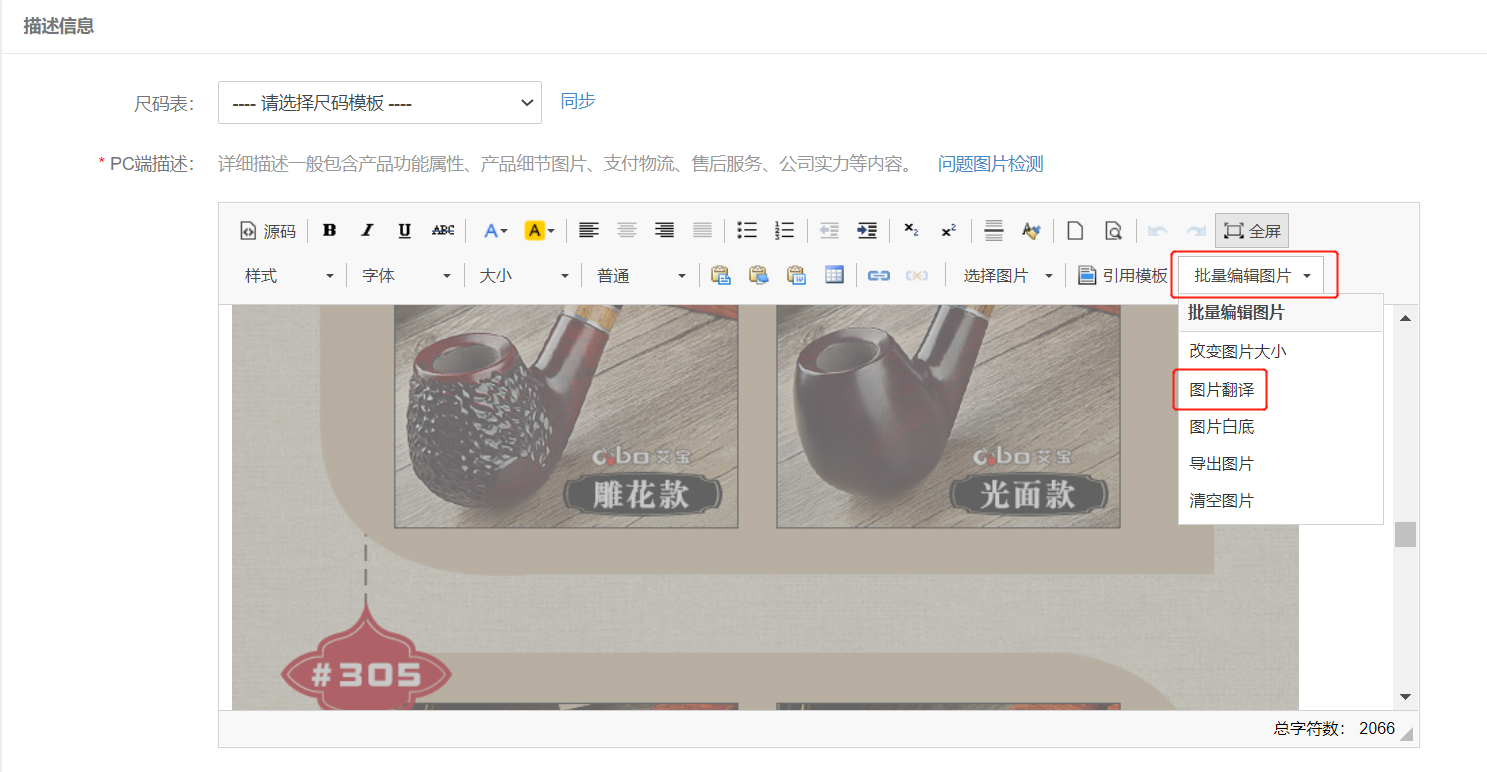Image resolution: width=1487 pixels, height=772 pixels.
Task: Toggle bold formatting
Action: pos(329,231)
